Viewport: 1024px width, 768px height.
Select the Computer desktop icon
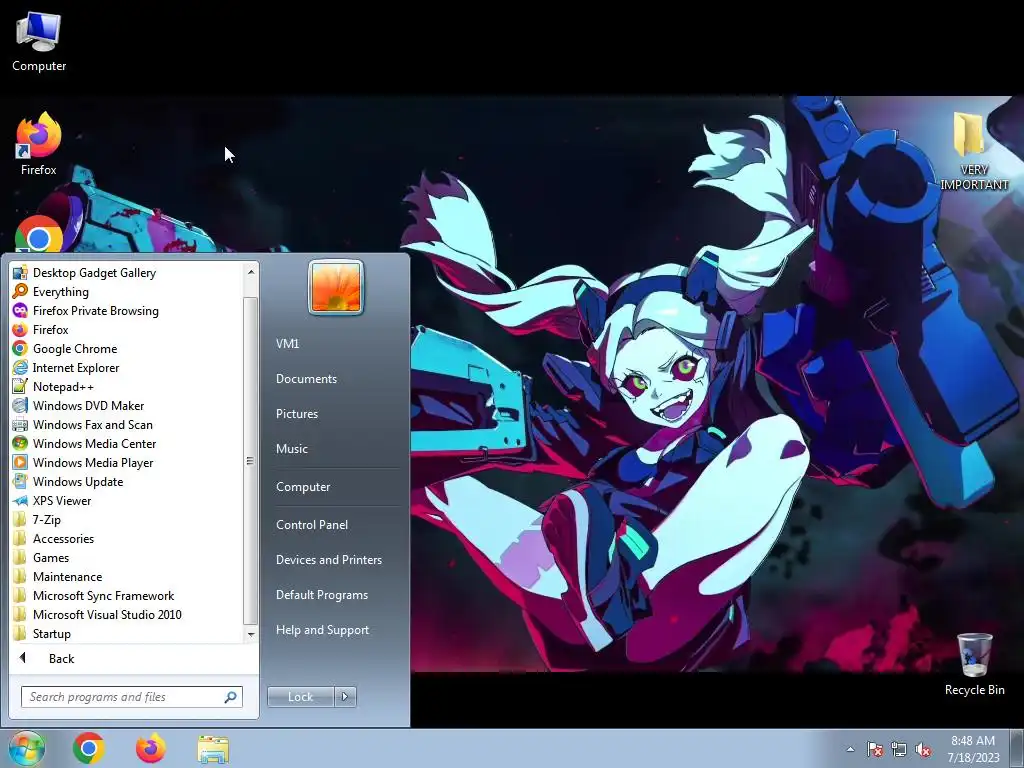point(39,42)
